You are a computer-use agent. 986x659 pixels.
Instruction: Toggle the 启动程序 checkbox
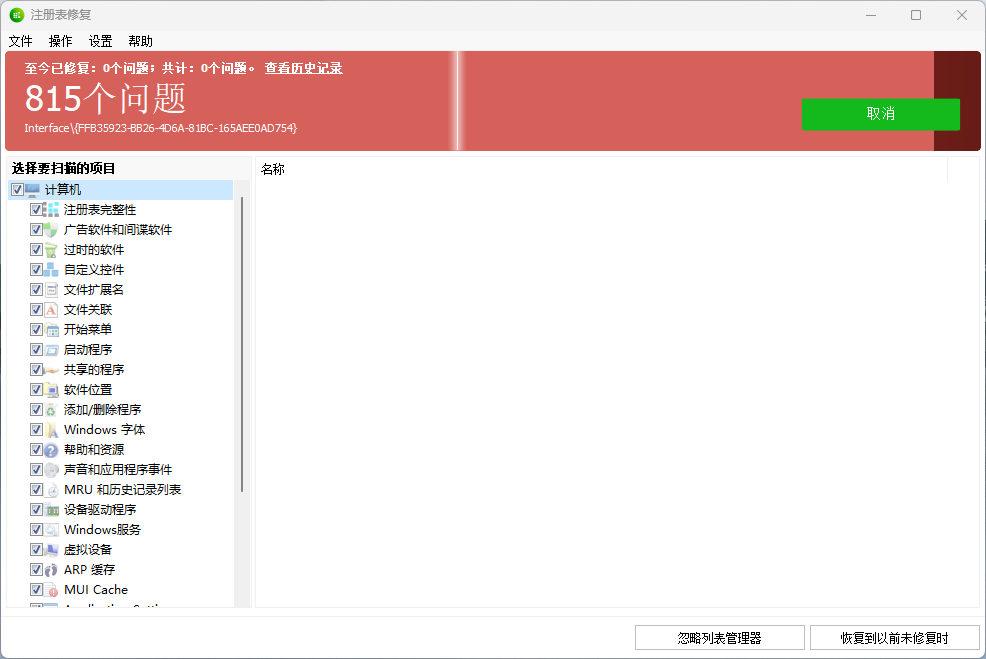(36, 350)
